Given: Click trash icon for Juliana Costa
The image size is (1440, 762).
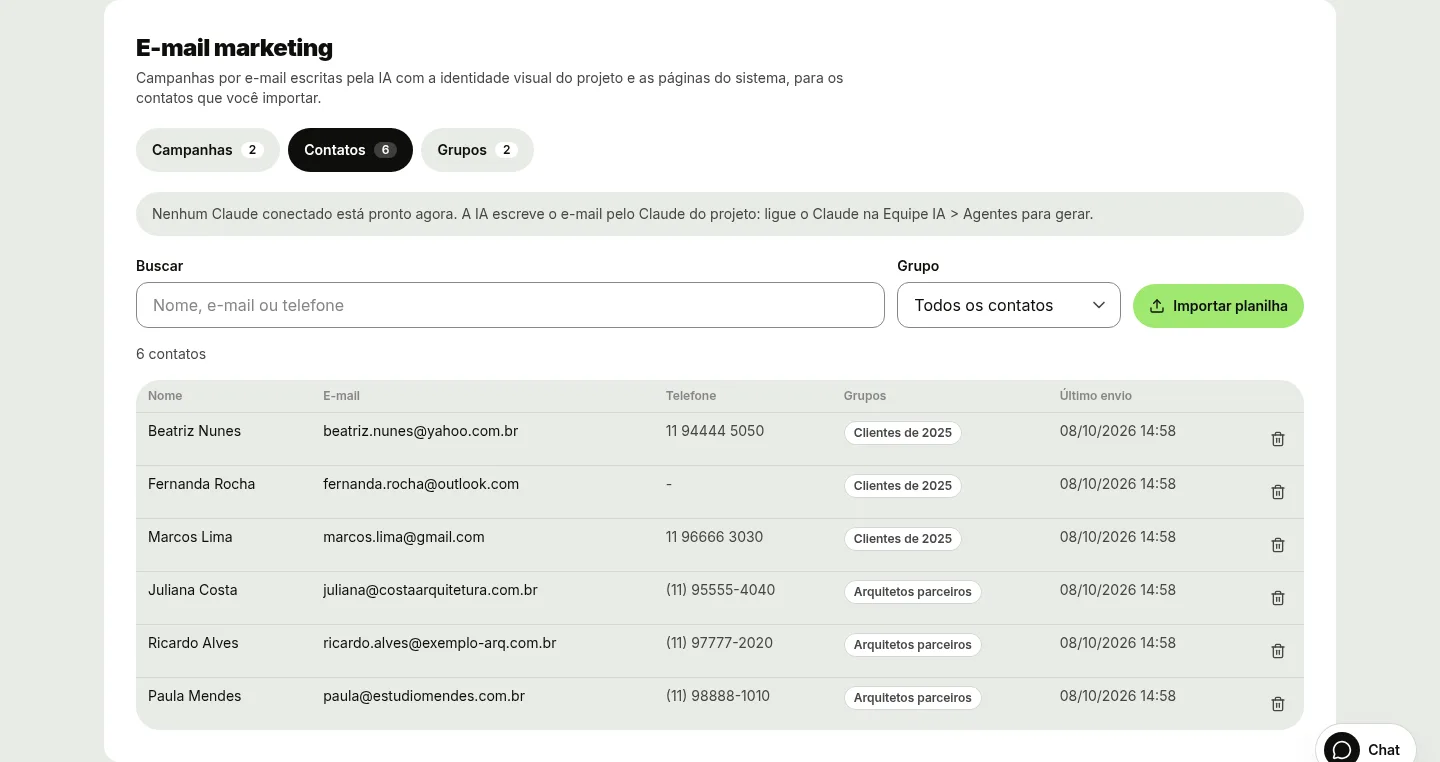Looking at the screenshot, I should 1277,598.
